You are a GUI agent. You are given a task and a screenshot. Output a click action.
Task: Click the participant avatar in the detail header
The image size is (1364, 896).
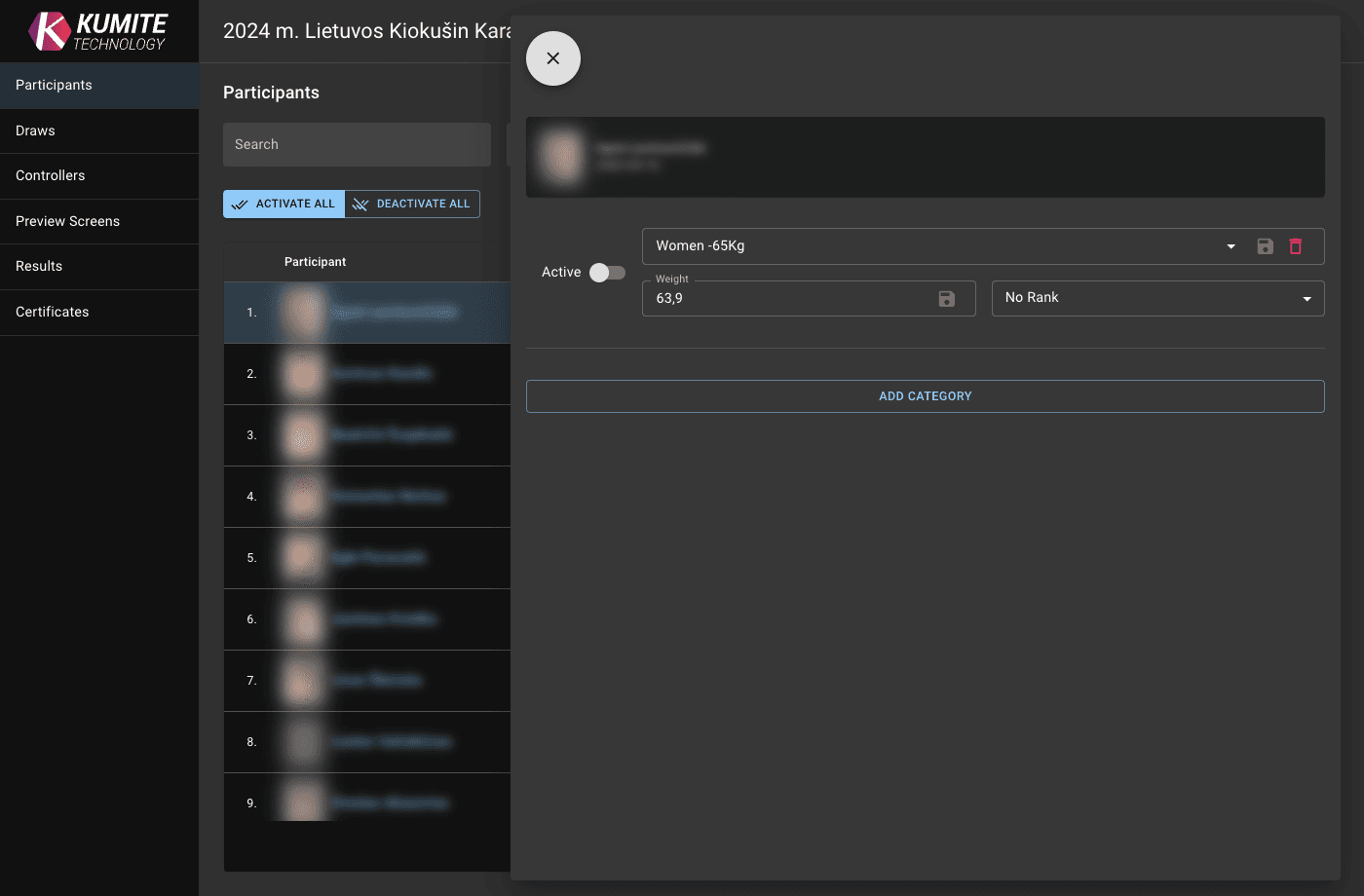pos(562,157)
